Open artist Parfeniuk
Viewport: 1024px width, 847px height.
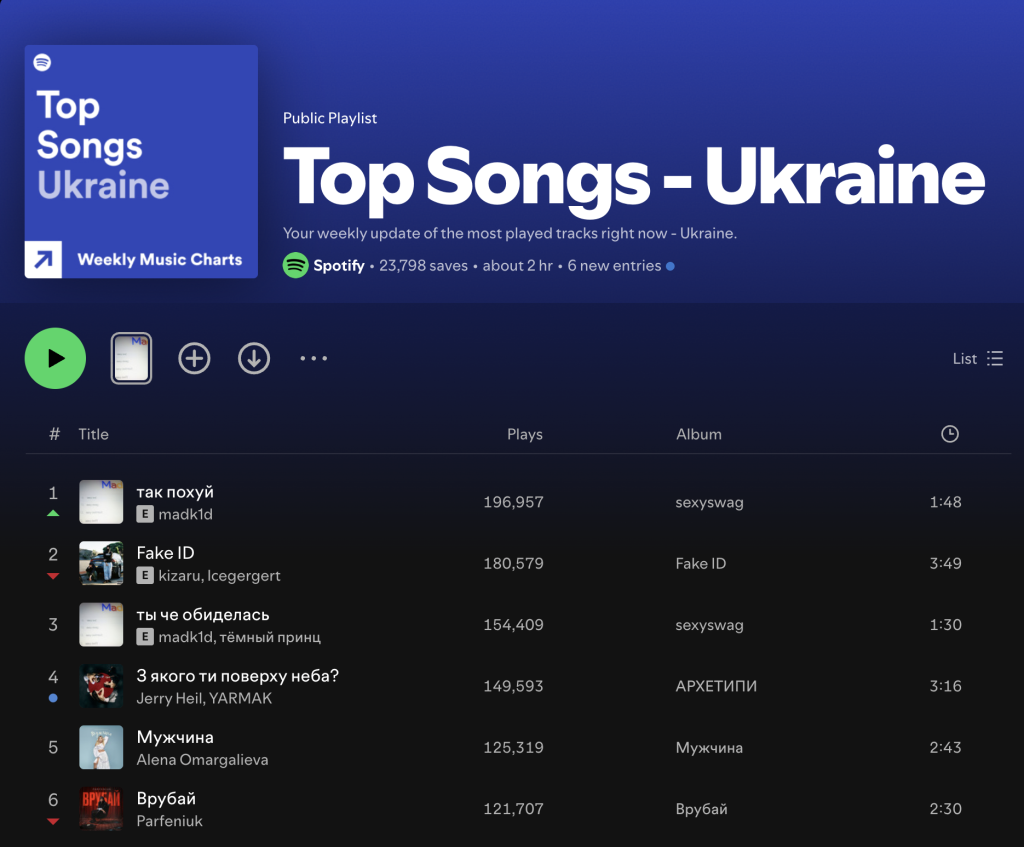pos(170,821)
